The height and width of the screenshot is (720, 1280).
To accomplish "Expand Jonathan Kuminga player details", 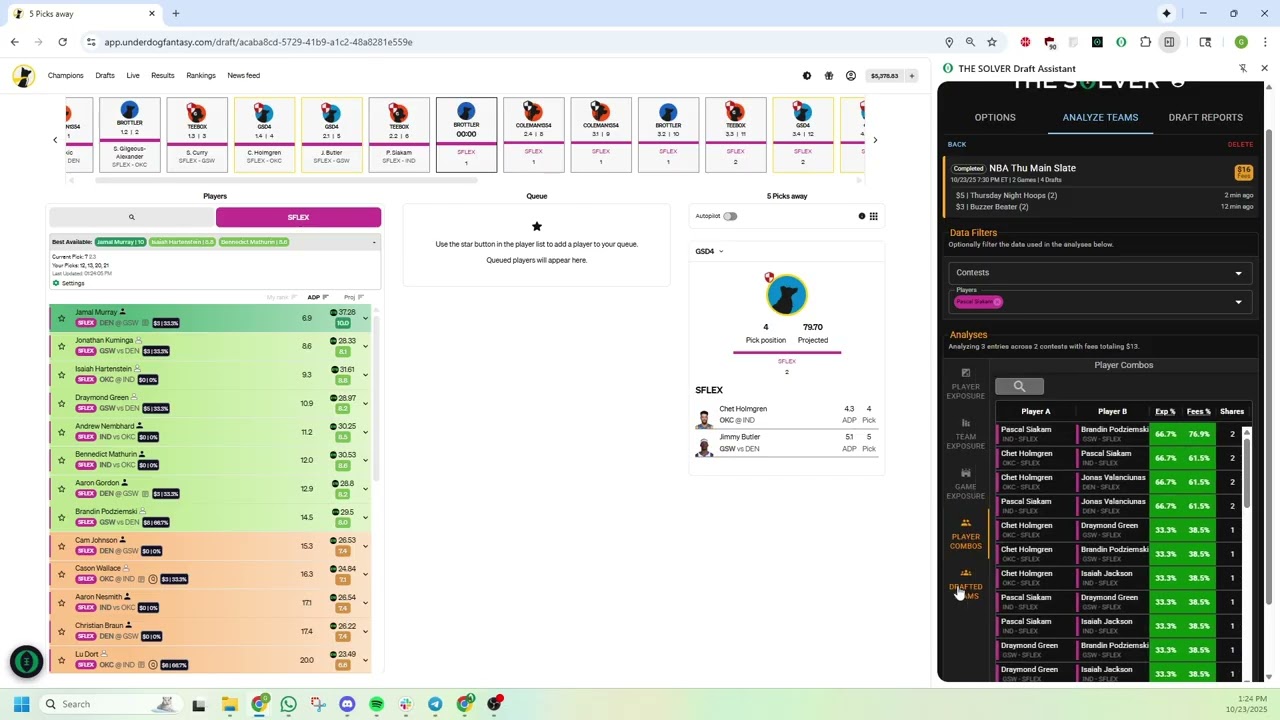I will [x=365, y=346].
